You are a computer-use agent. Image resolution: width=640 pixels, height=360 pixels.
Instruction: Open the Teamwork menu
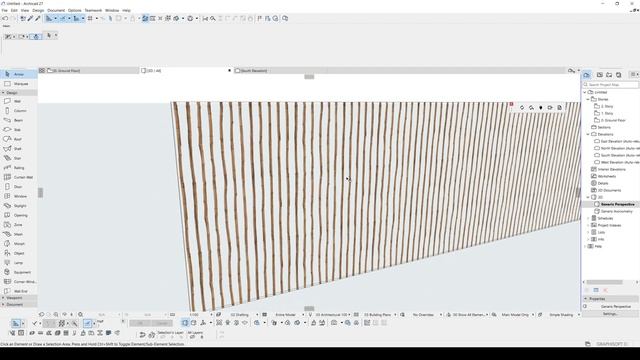click(x=93, y=10)
